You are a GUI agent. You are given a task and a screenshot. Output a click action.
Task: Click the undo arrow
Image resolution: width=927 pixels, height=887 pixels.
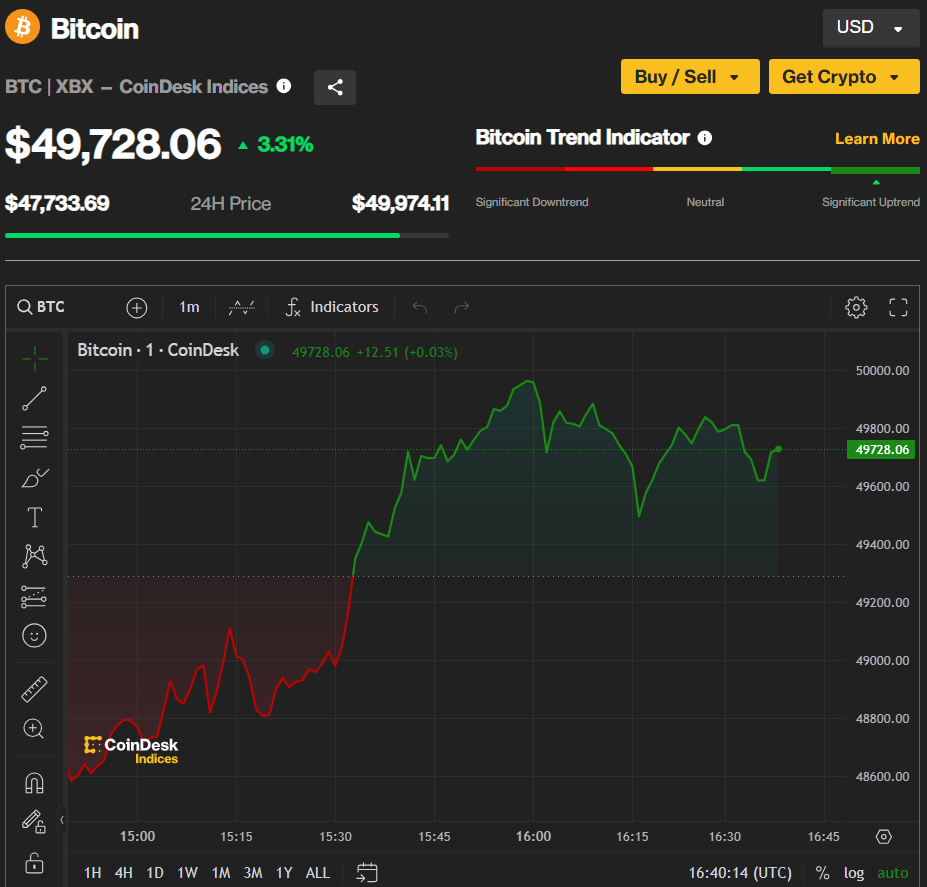(420, 307)
